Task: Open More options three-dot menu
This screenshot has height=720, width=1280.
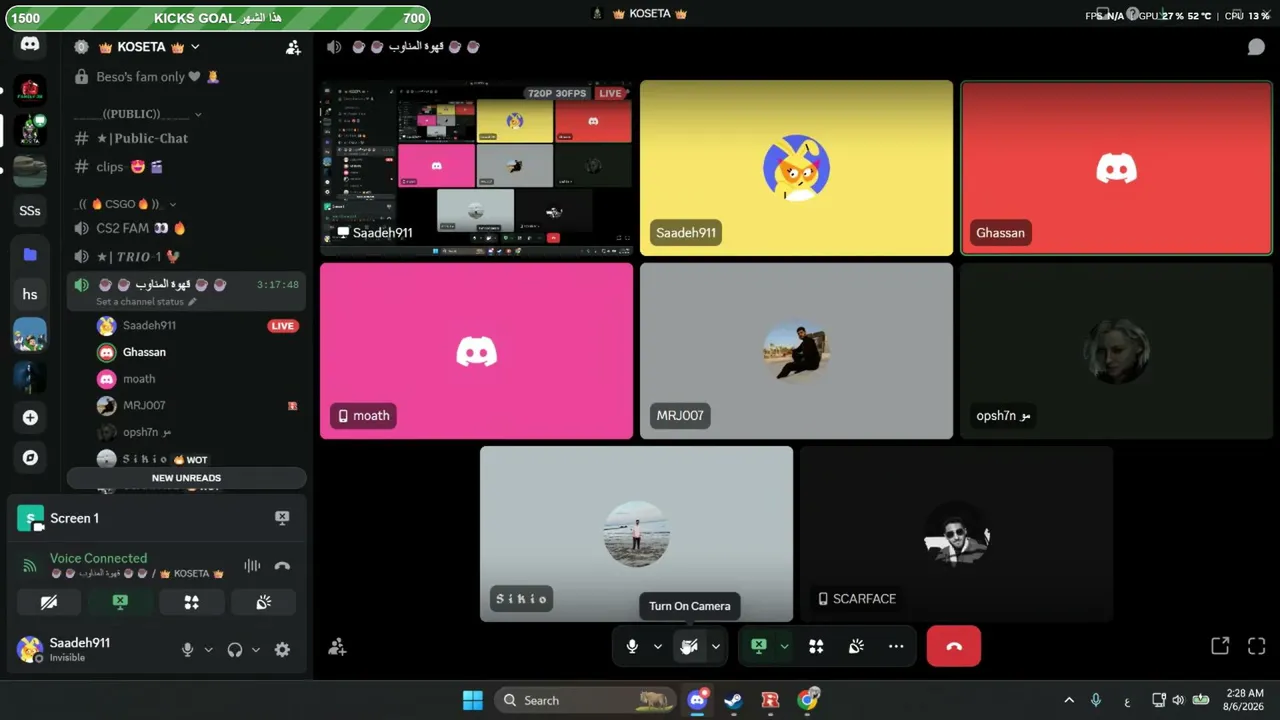Action: [x=896, y=646]
